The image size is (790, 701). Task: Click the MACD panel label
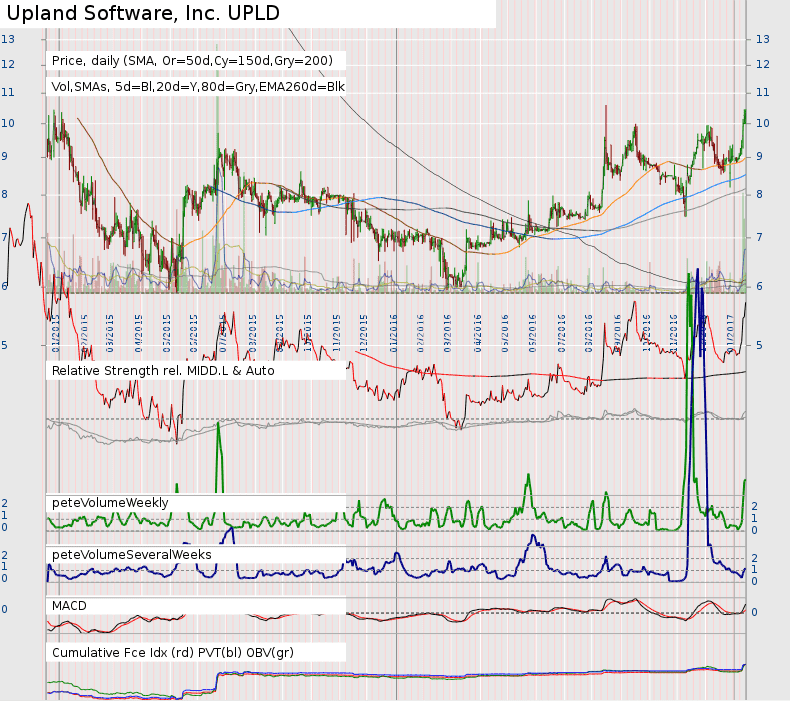tap(69, 606)
